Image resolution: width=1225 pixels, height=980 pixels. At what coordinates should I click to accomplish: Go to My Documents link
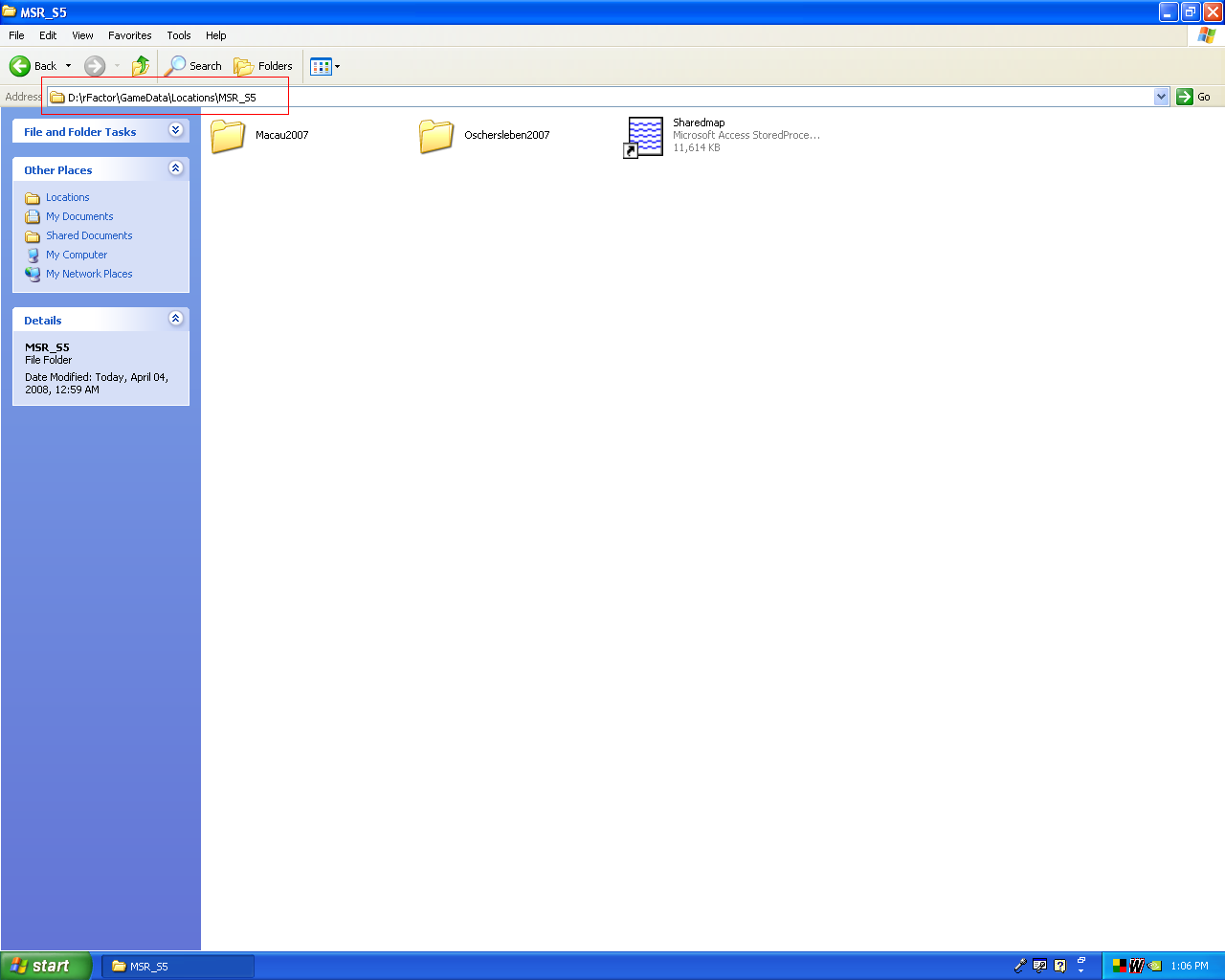tap(79, 216)
